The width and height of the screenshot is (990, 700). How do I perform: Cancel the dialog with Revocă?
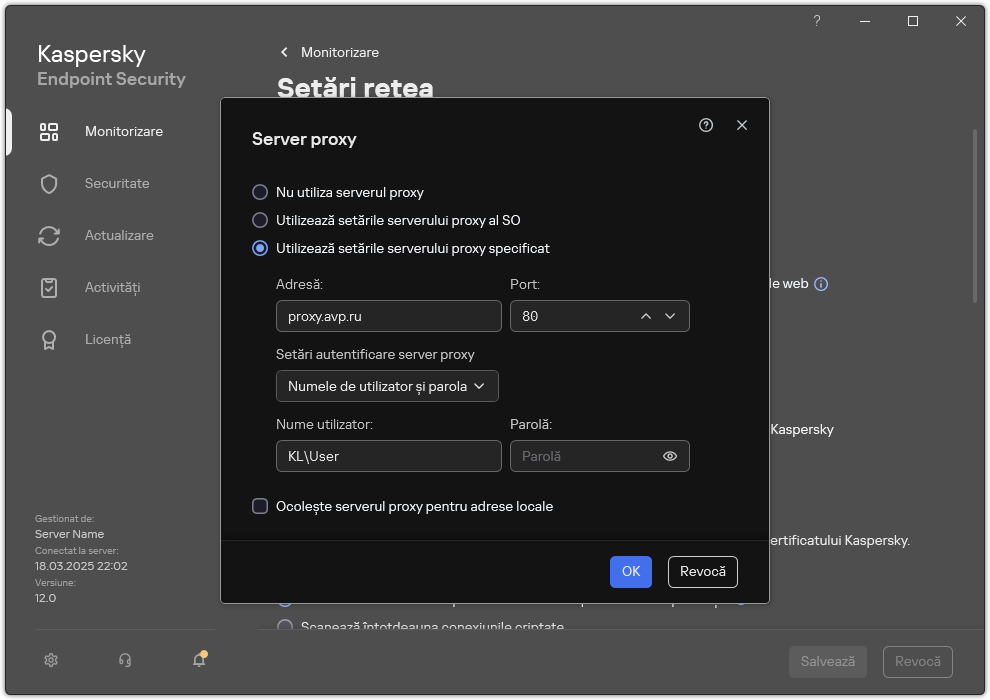point(702,572)
